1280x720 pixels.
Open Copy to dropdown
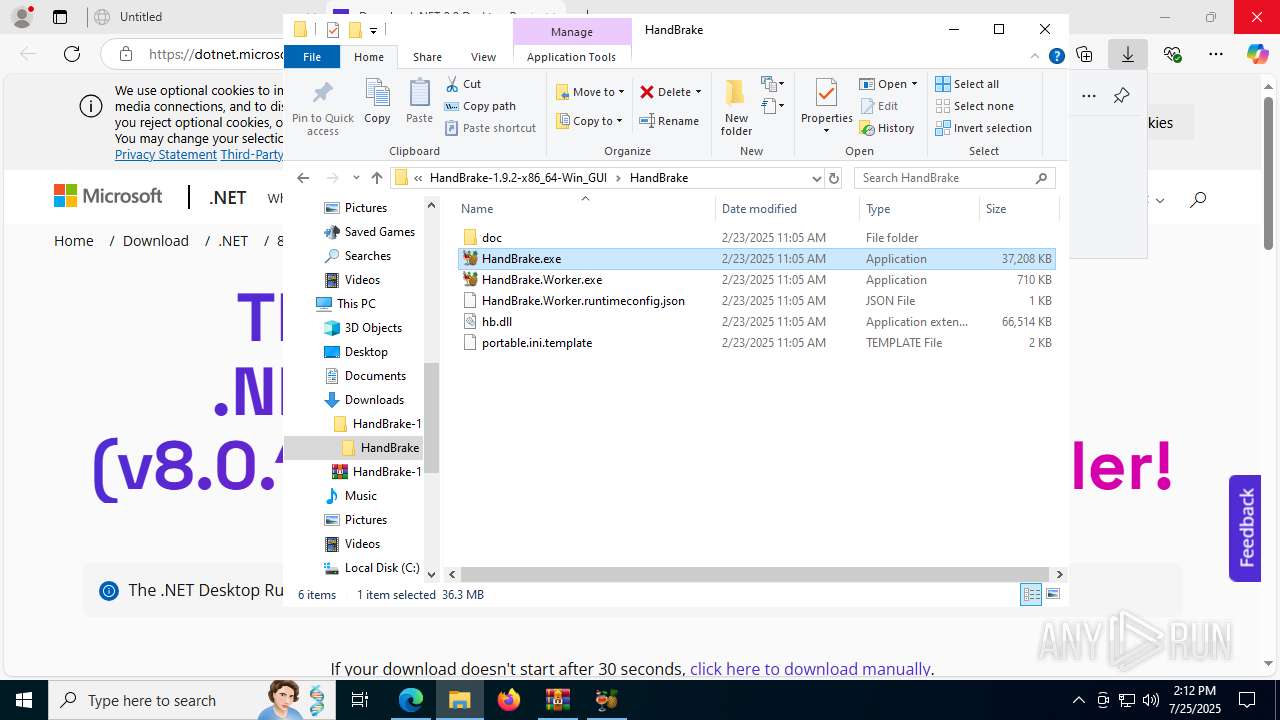pos(590,121)
